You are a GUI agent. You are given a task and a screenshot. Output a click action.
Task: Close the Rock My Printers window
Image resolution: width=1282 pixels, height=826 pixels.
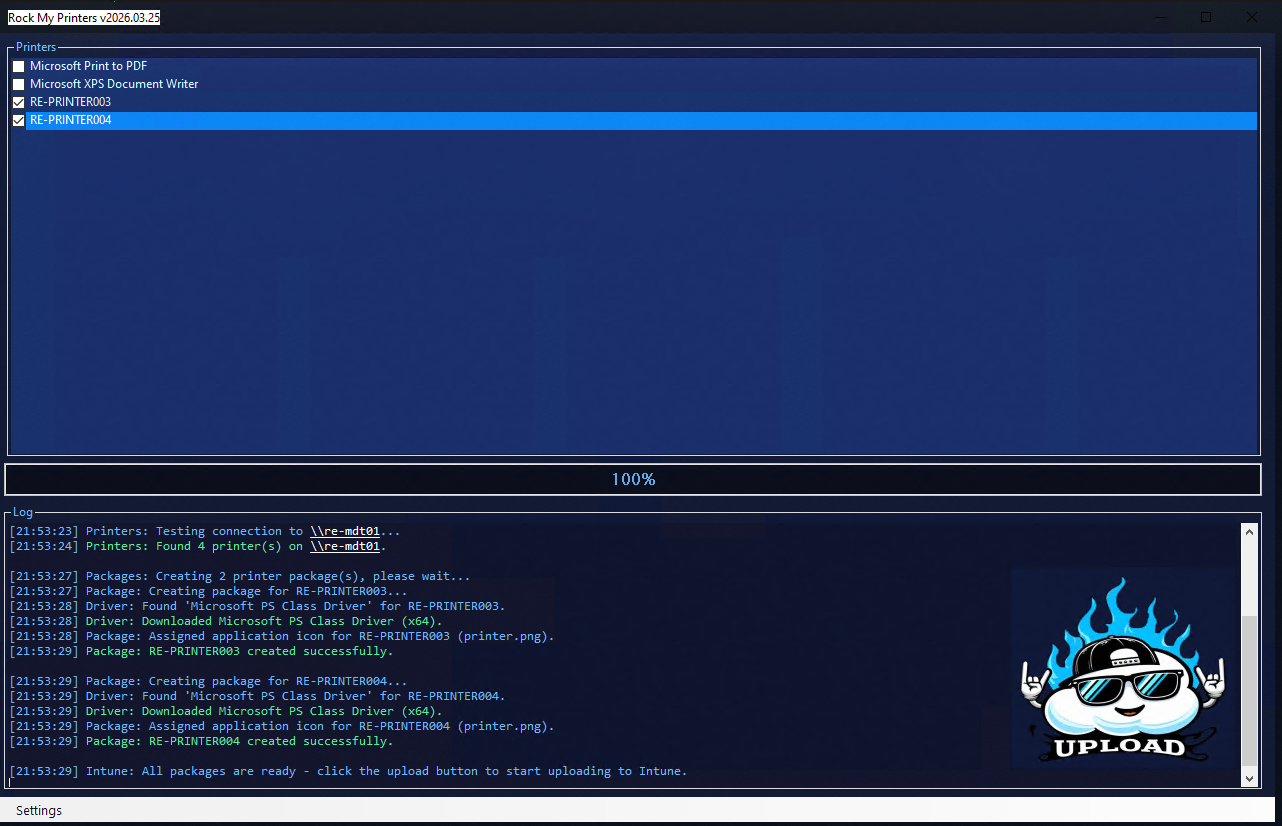[1252, 17]
